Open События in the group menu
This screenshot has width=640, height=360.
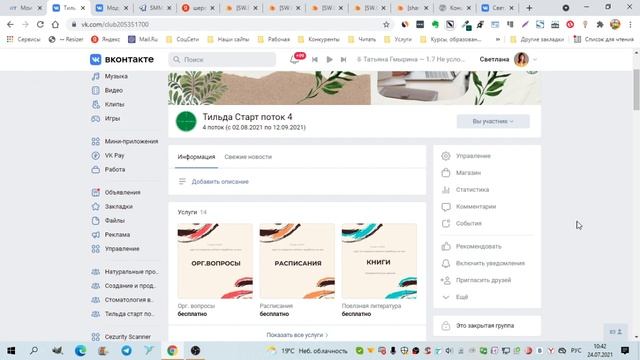pyautogui.click(x=461, y=223)
